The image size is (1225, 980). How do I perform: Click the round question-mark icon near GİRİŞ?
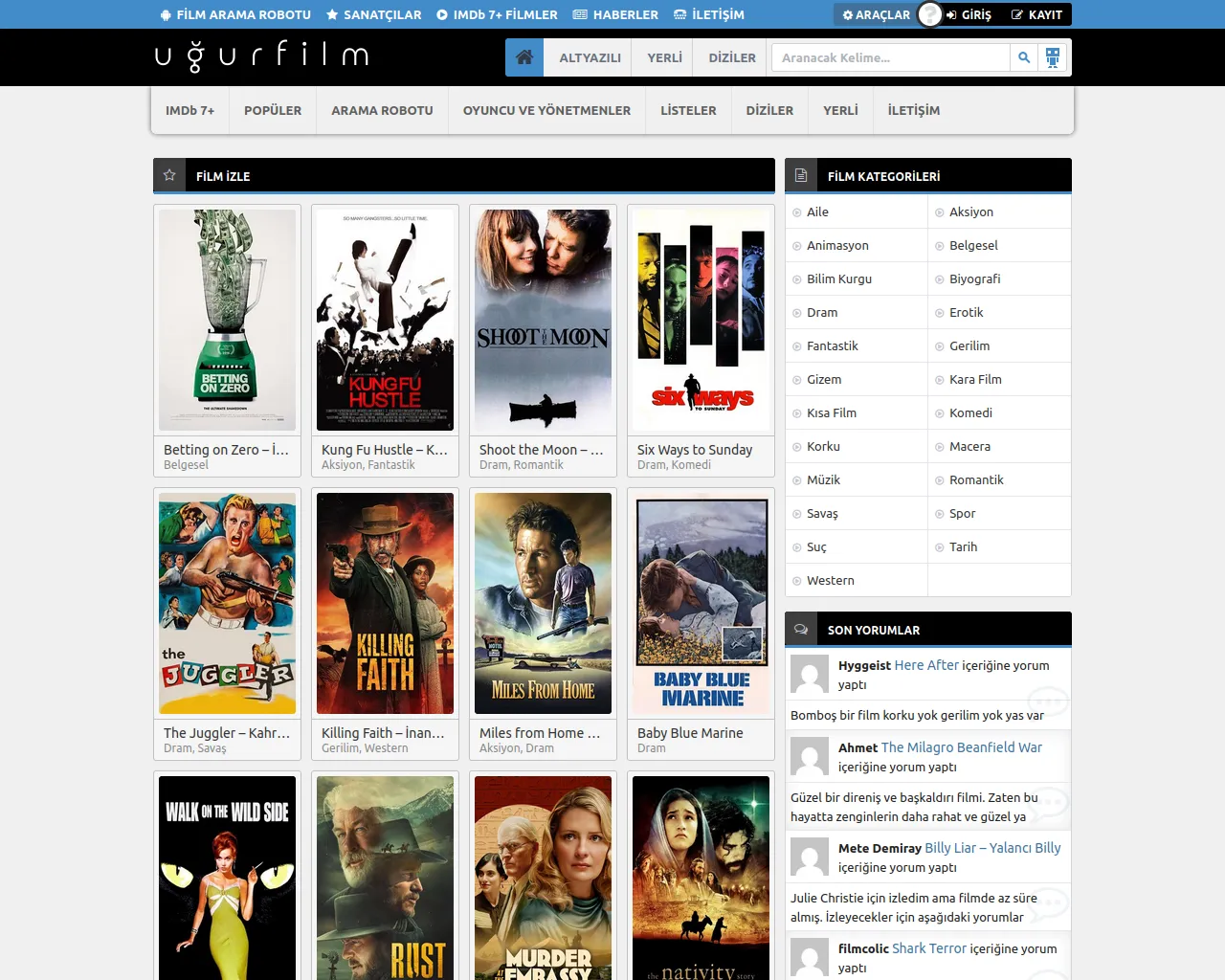[930, 14]
